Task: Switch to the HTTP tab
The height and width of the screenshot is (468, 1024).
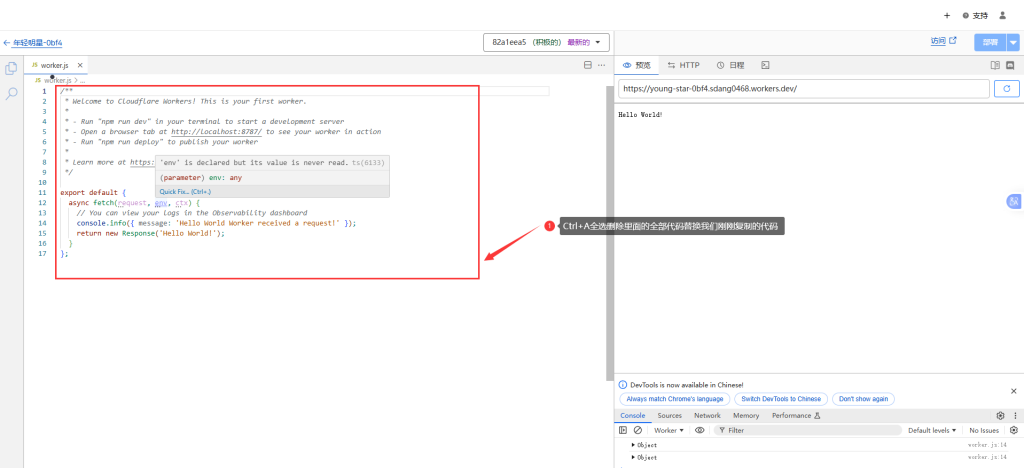Action: tap(683, 65)
